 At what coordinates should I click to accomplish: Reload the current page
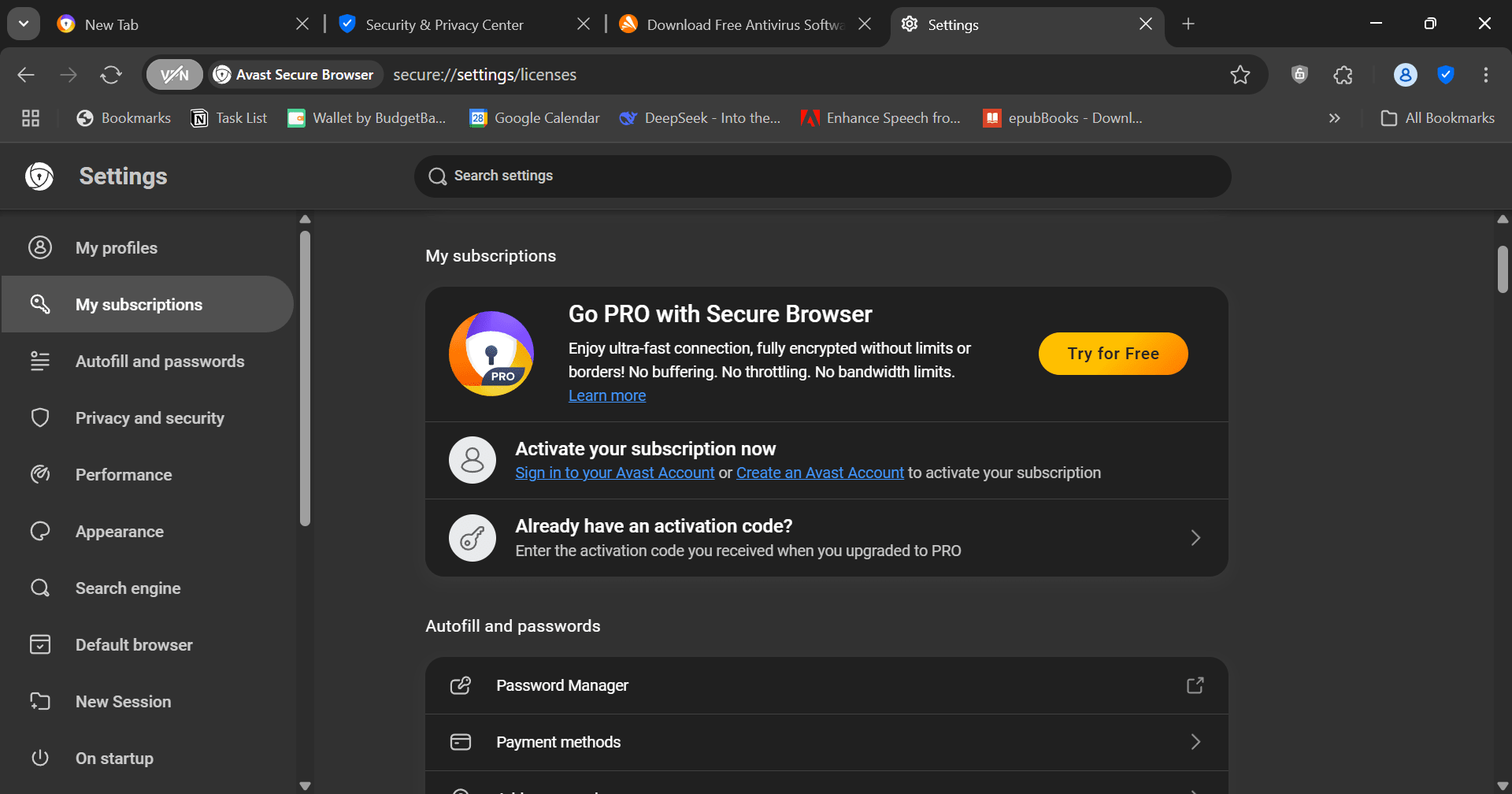pos(111,75)
